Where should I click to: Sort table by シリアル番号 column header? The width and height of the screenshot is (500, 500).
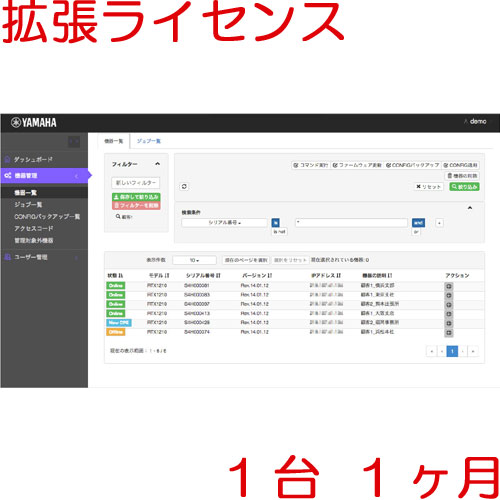click(203, 275)
